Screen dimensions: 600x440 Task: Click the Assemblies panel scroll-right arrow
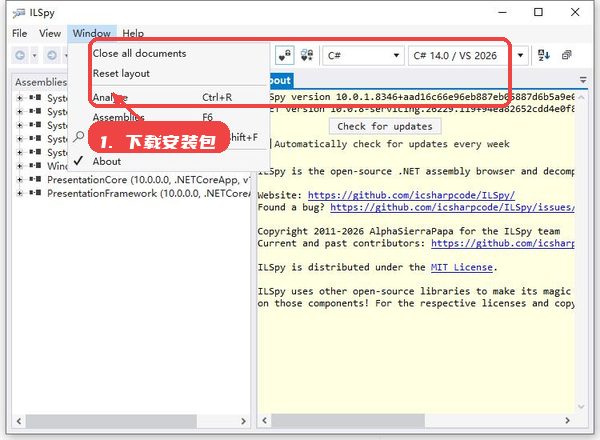pos(243,421)
